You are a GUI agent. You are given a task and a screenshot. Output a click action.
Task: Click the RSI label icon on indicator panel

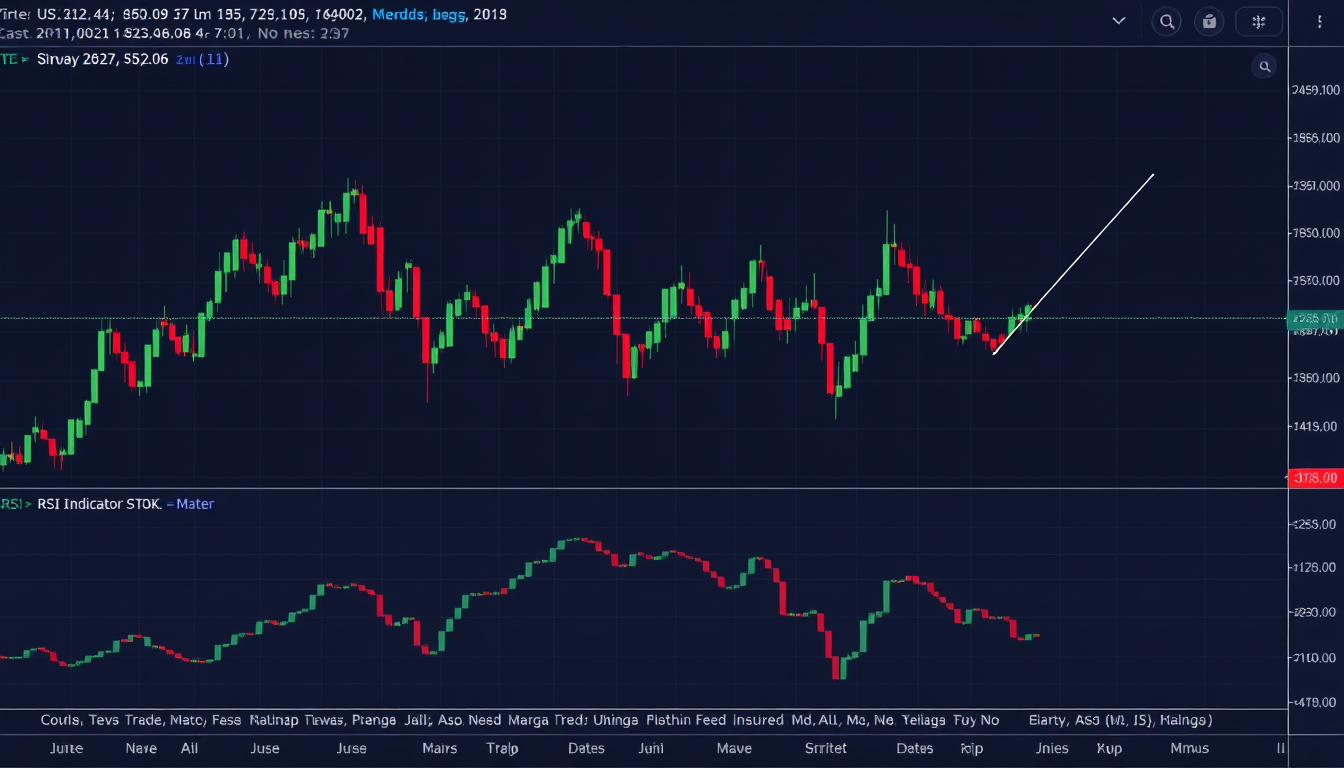(12, 504)
